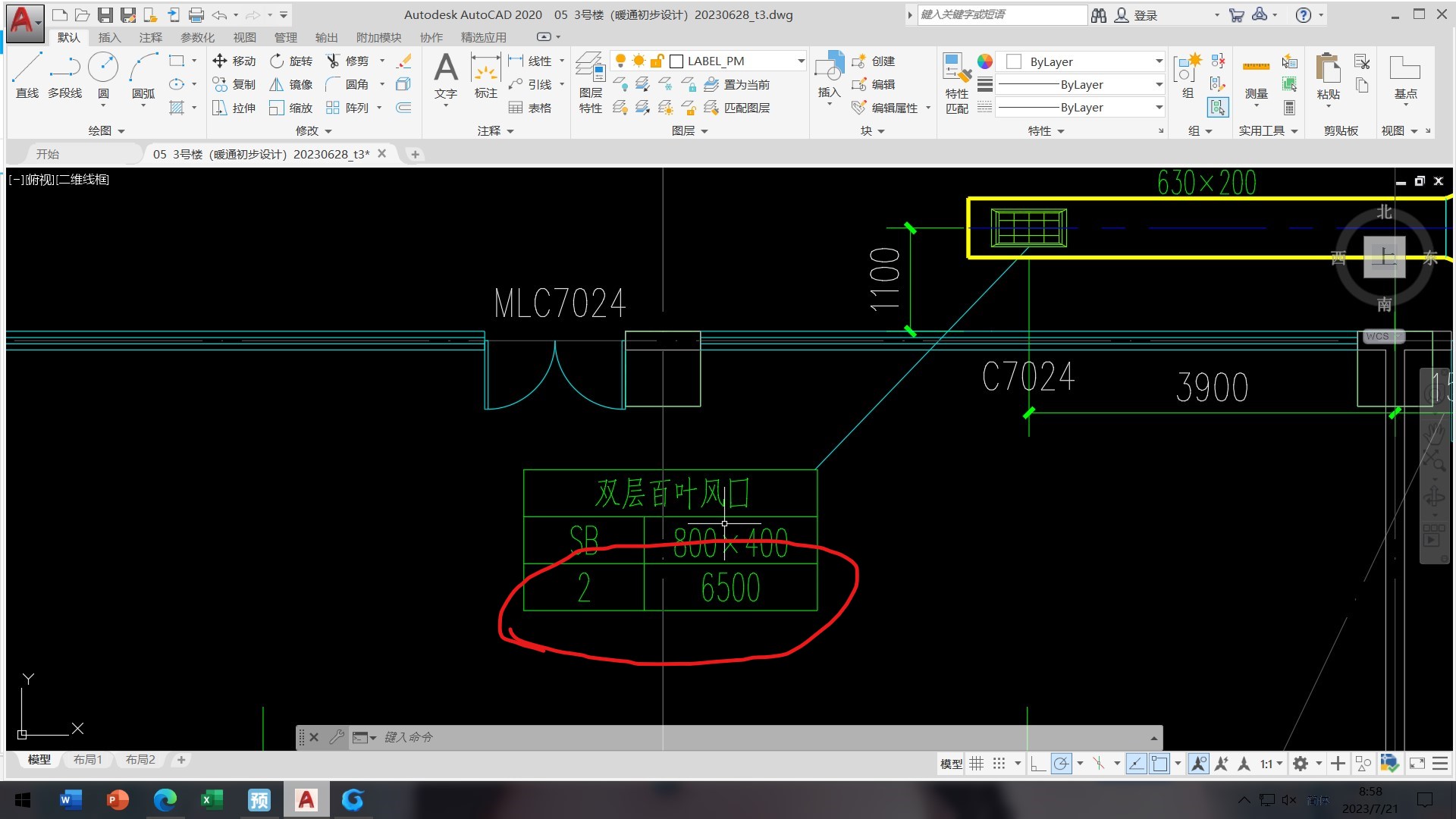This screenshot has width=1456, height=819.
Task: Select the Polyline (多段线) tool
Action: (64, 75)
